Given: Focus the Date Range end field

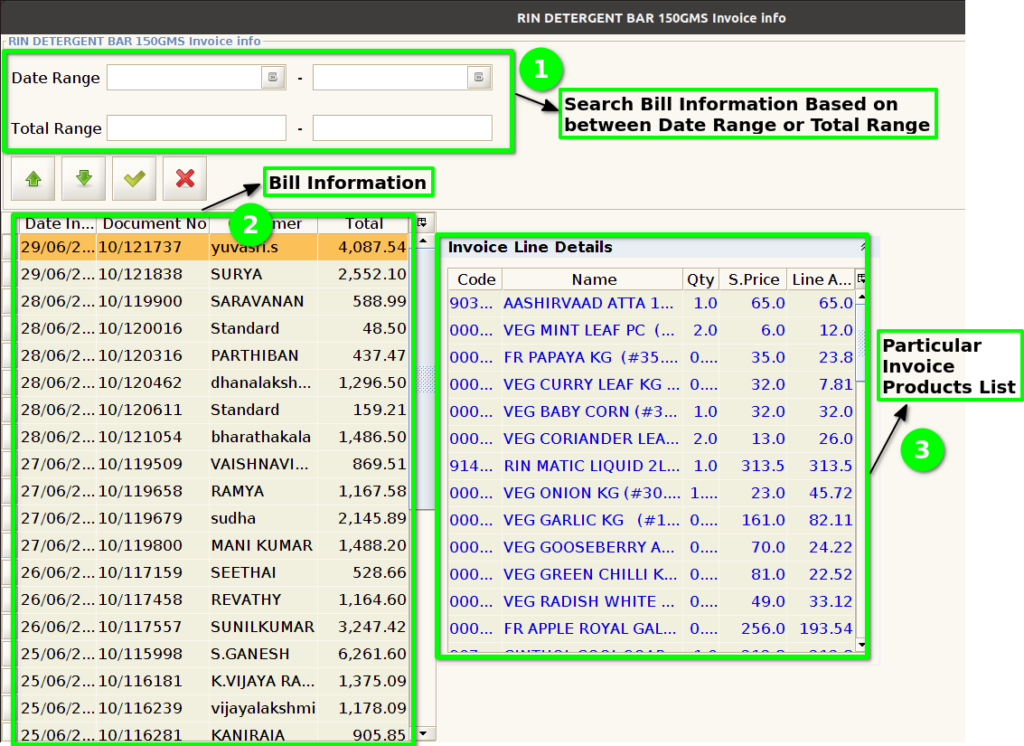Looking at the screenshot, I should 391,77.
